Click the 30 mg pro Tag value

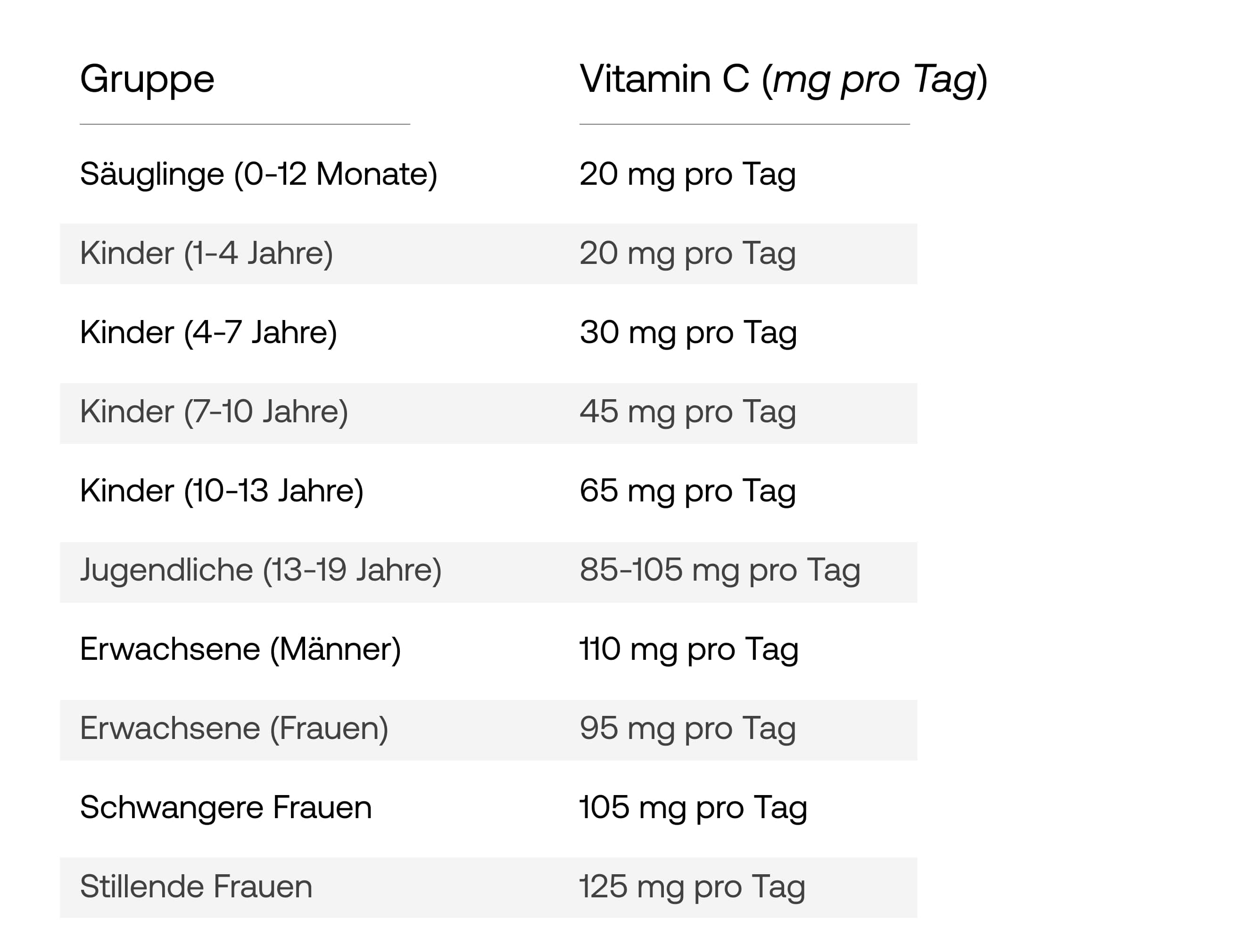688,333
